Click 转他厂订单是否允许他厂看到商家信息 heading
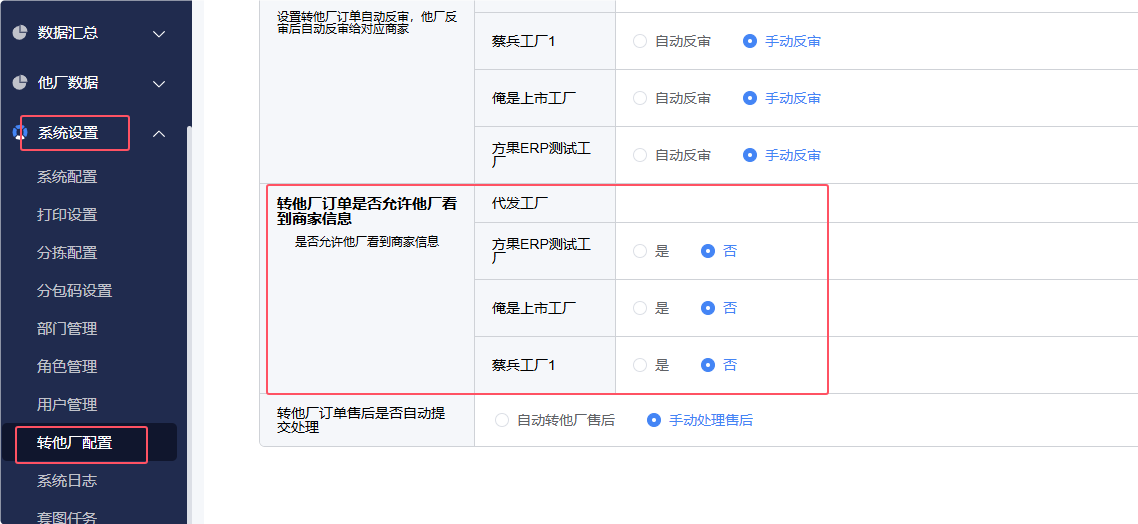1138x524 pixels. click(367, 211)
